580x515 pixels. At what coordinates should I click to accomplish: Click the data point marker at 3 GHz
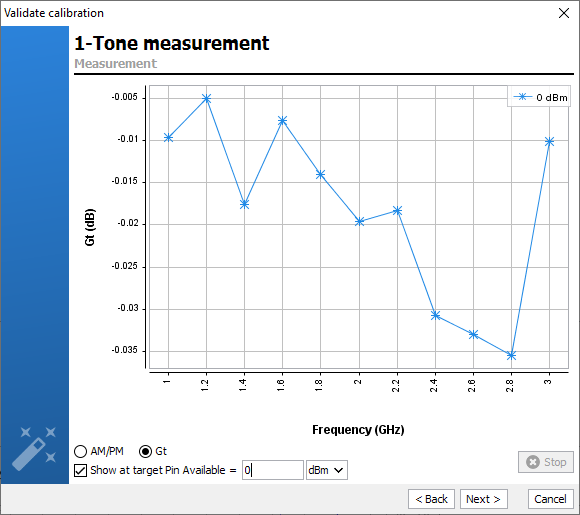click(549, 141)
